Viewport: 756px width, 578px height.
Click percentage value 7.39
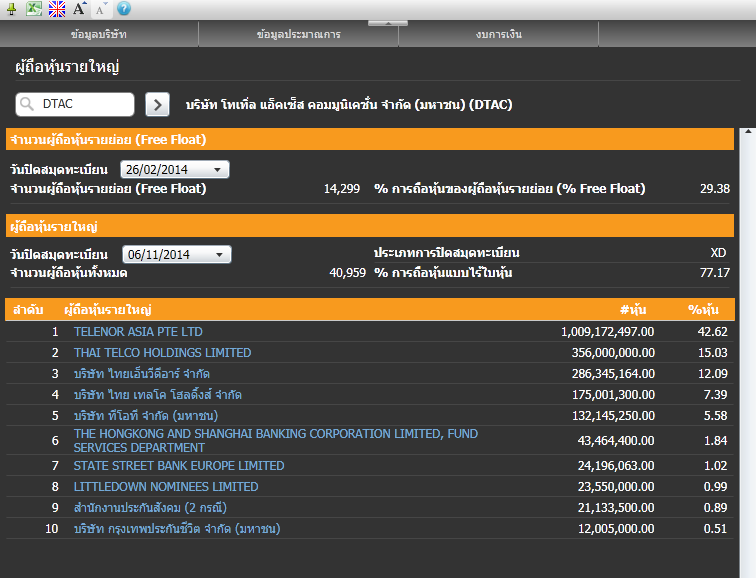point(716,395)
